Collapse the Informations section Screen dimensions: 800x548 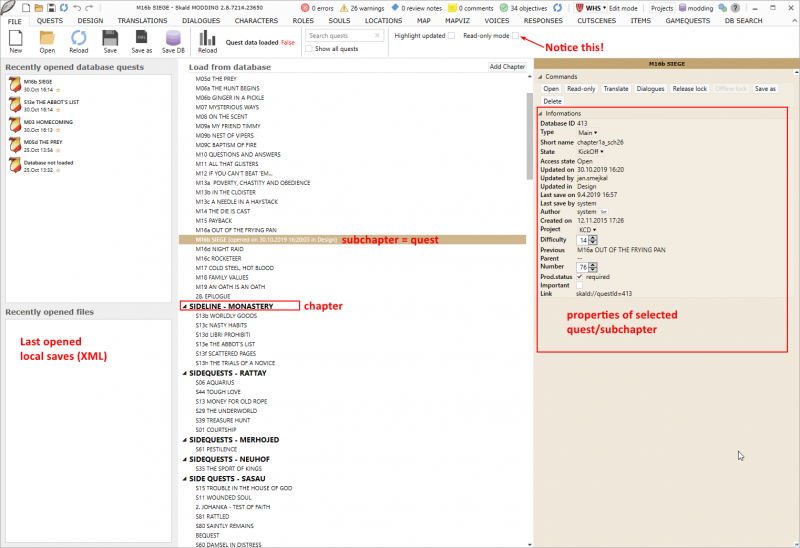[540, 114]
